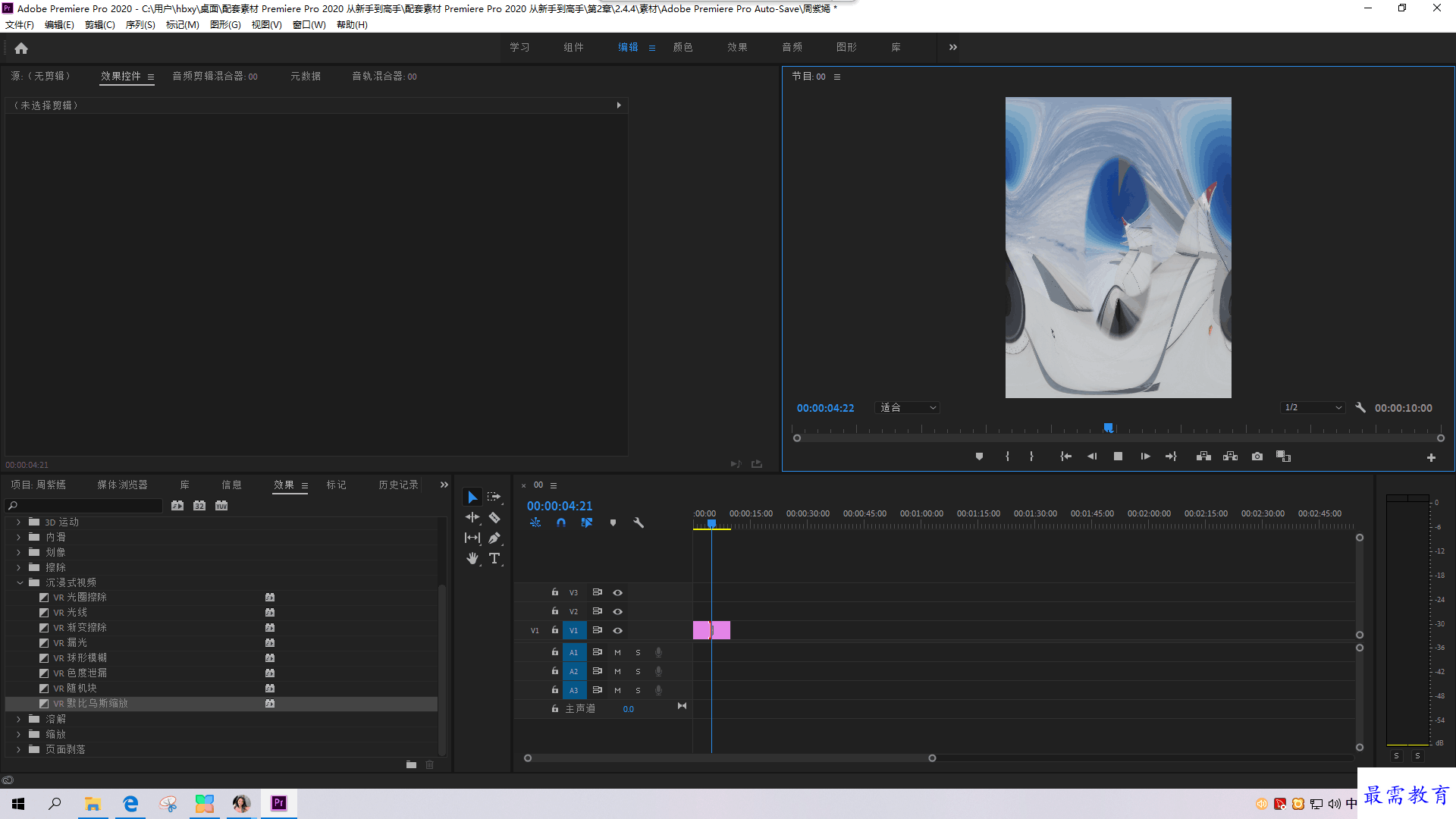Screen dimensions: 1456x819
Task: Mute audio track A1
Action: [617, 652]
